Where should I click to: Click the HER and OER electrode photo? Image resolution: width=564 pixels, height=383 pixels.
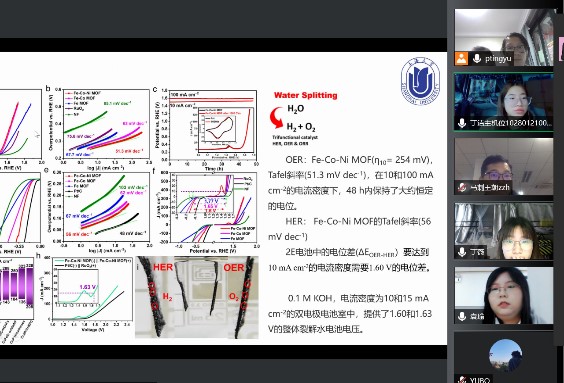coord(197,297)
